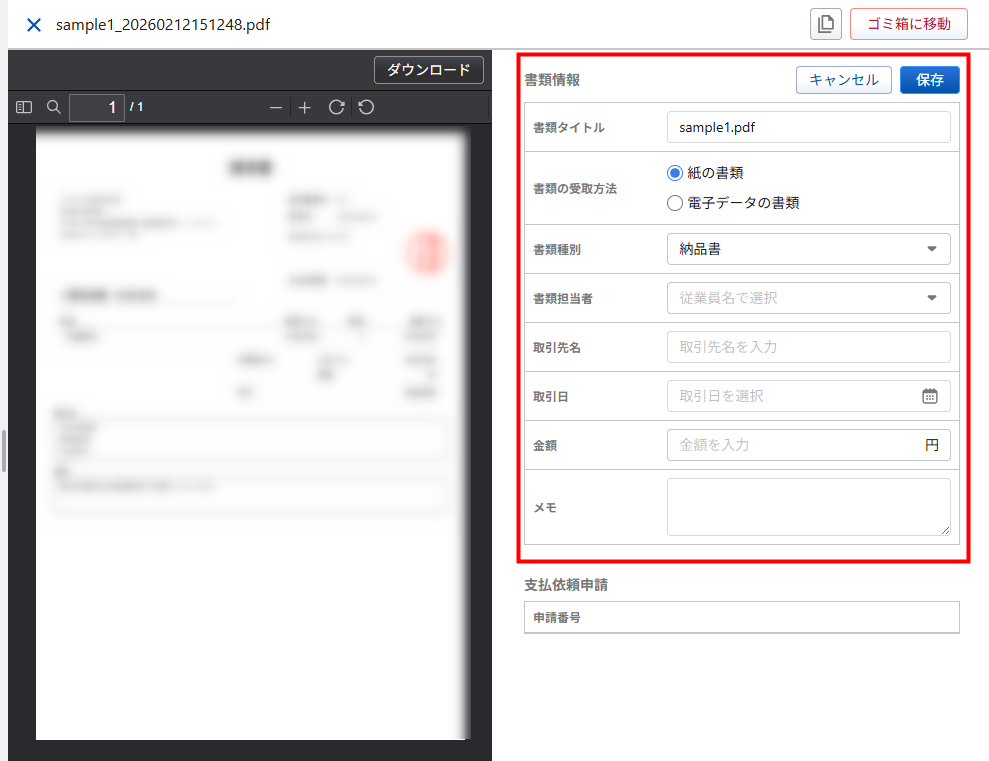Focus the 金額 amount input field
This screenshot has width=989, height=761.
[x=795, y=445]
